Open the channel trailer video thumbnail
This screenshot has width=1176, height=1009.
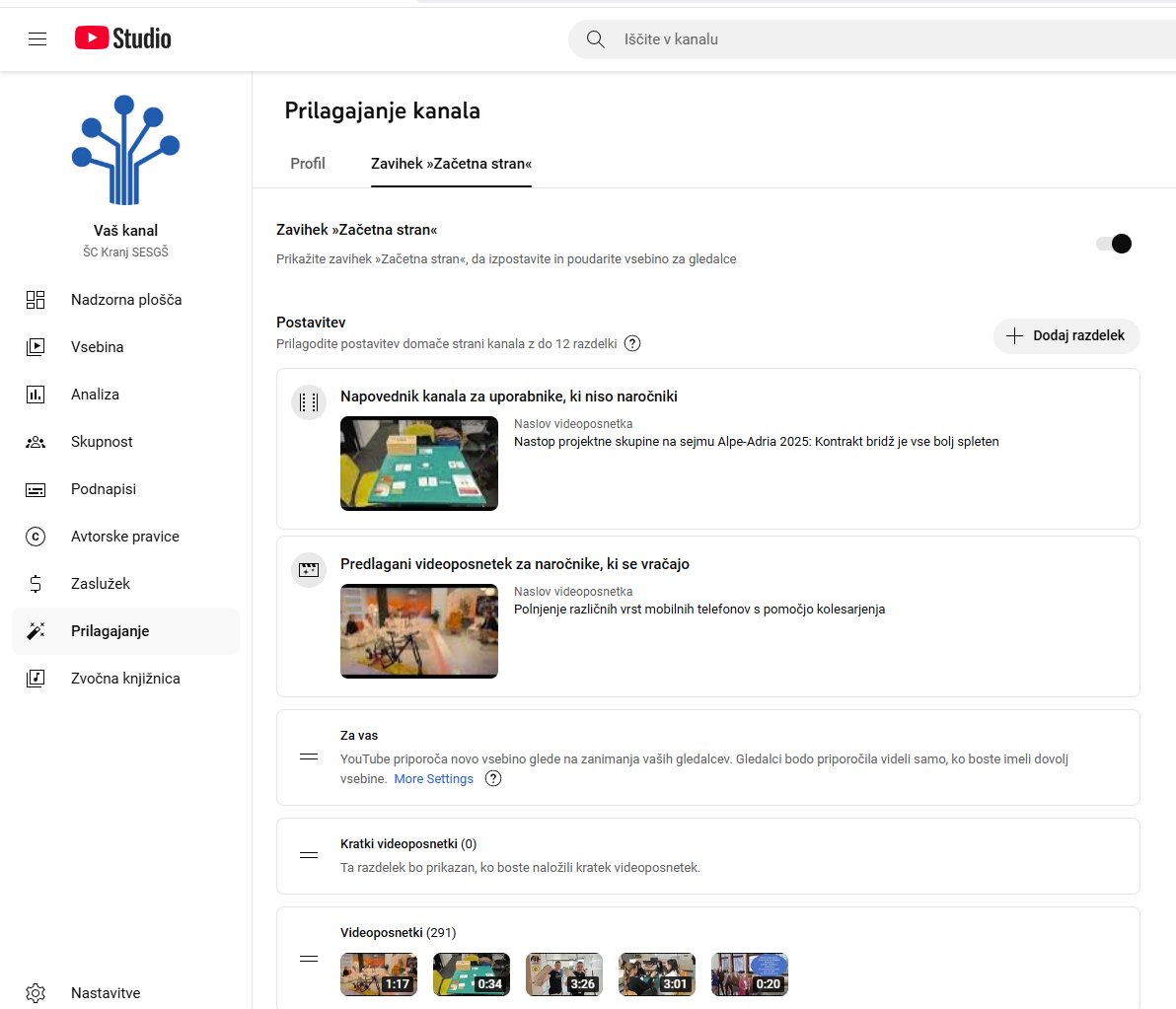(x=419, y=464)
